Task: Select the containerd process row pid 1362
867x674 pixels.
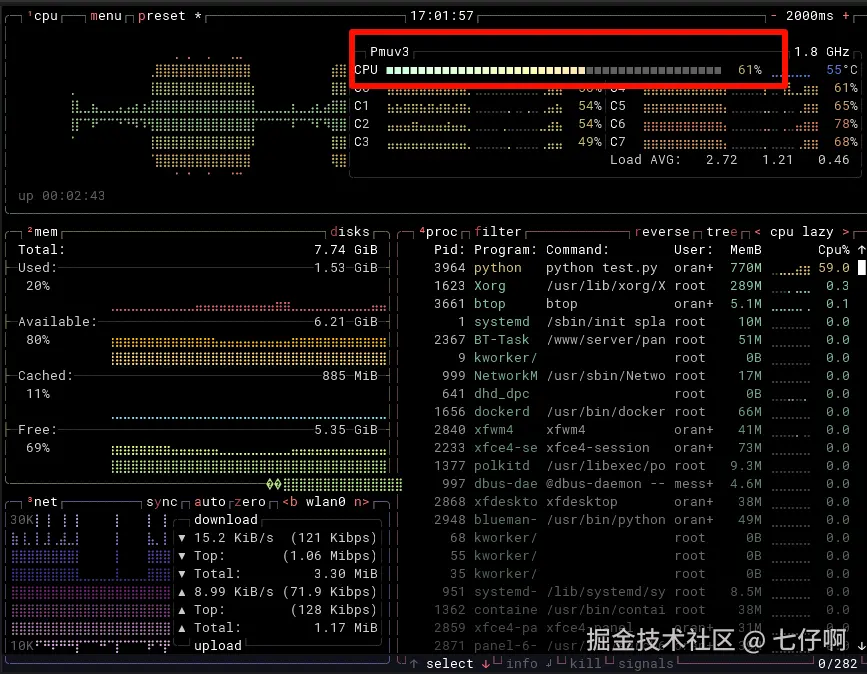Action: point(641,610)
